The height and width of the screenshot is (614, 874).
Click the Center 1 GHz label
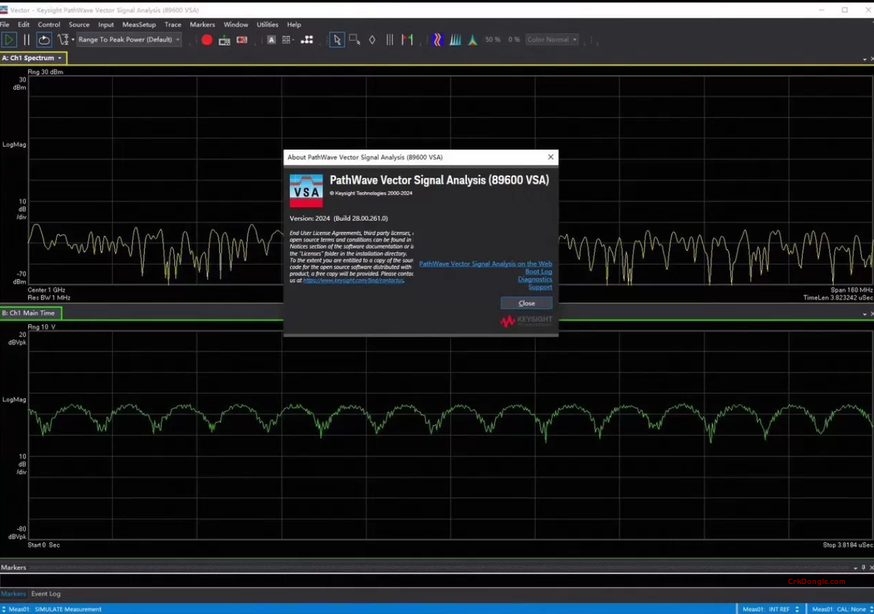tap(46, 290)
